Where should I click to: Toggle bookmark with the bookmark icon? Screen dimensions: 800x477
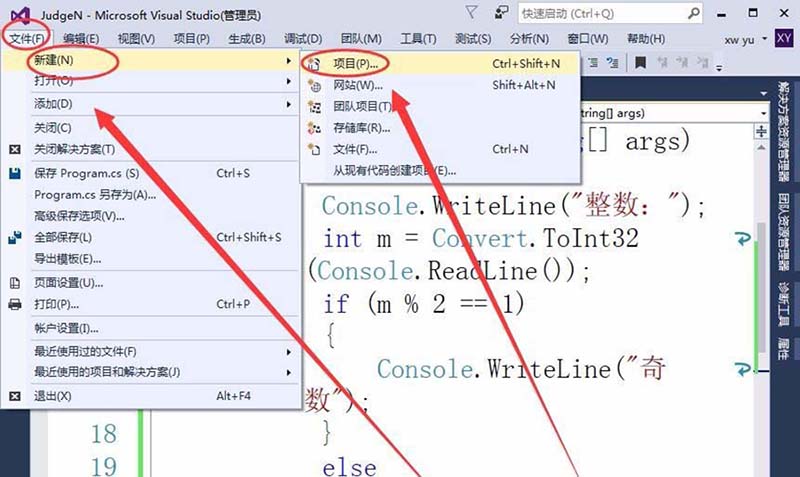tap(640, 63)
